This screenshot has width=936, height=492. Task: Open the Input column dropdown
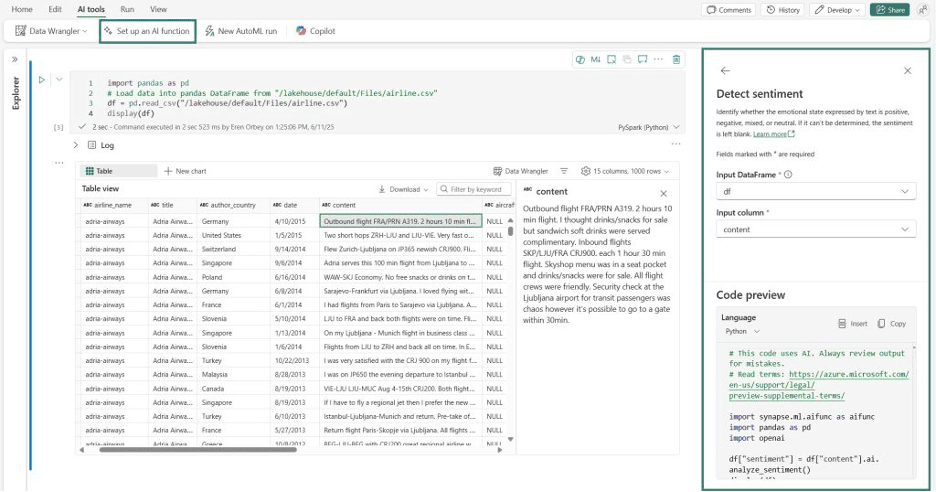point(816,229)
